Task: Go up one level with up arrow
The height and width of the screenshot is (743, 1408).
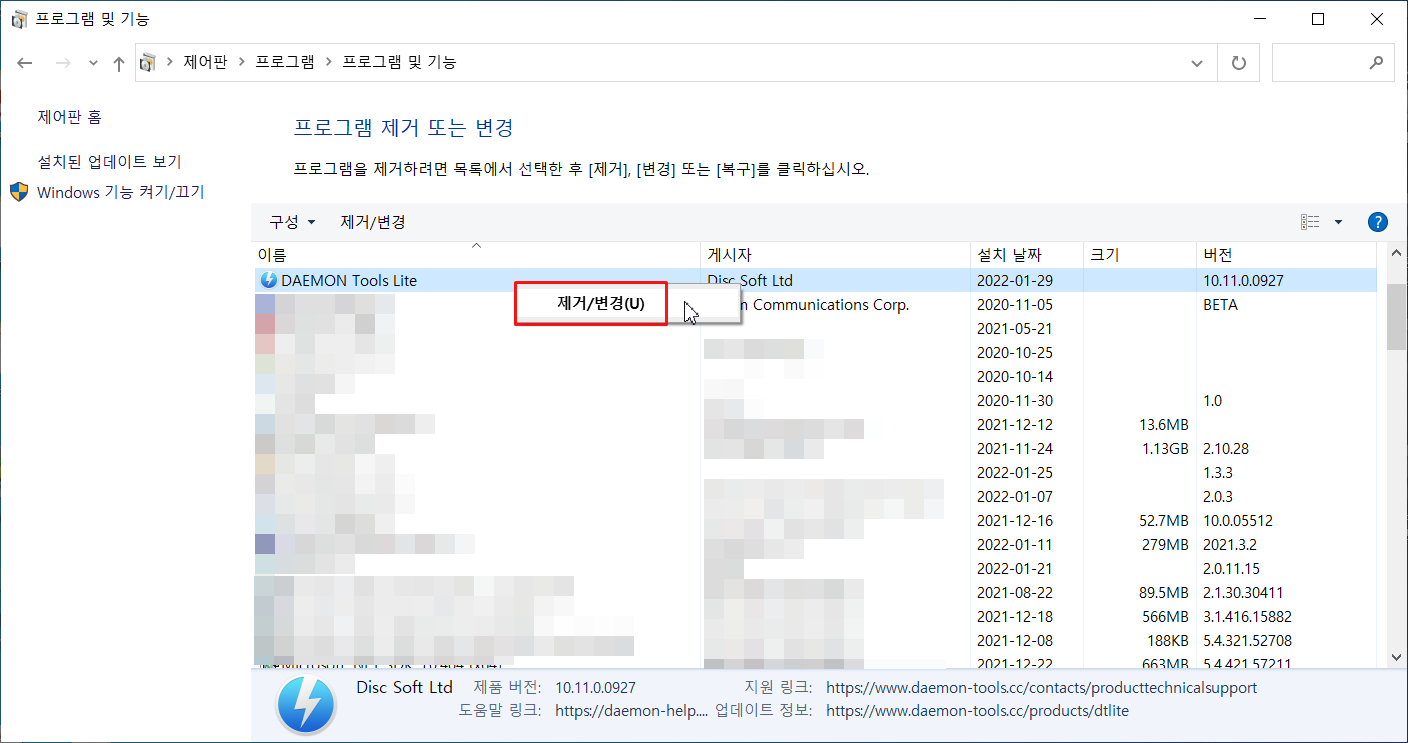Action: pyautogui.click(x=119, y=63)
